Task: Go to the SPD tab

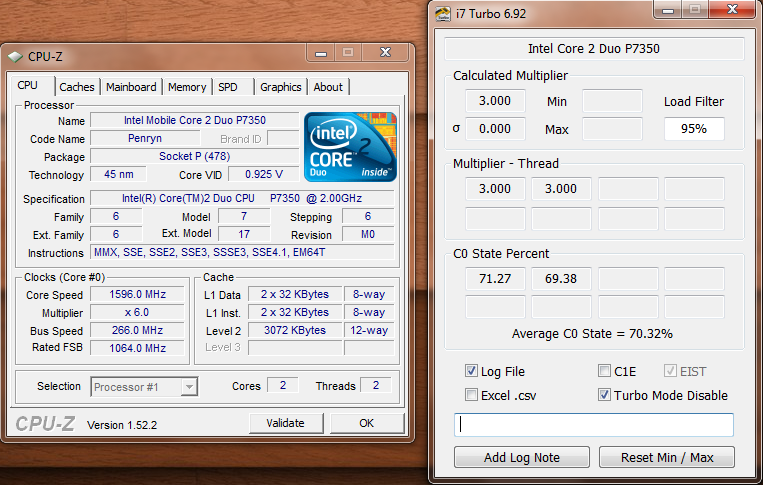Action: coord(234,87)
